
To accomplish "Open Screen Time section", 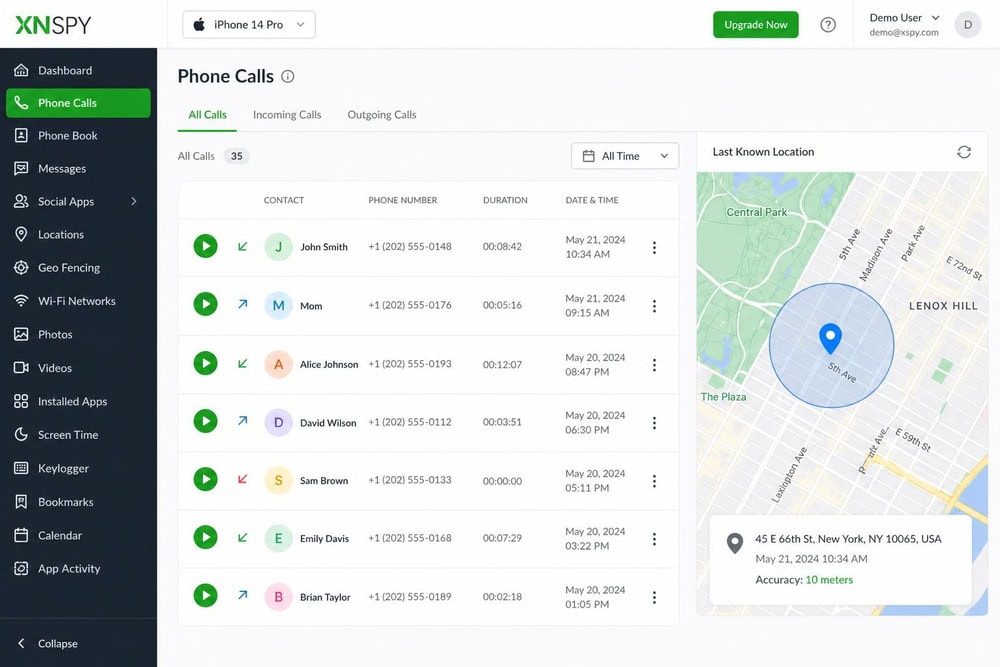I will pyautogui.click(x=78, y=435).
